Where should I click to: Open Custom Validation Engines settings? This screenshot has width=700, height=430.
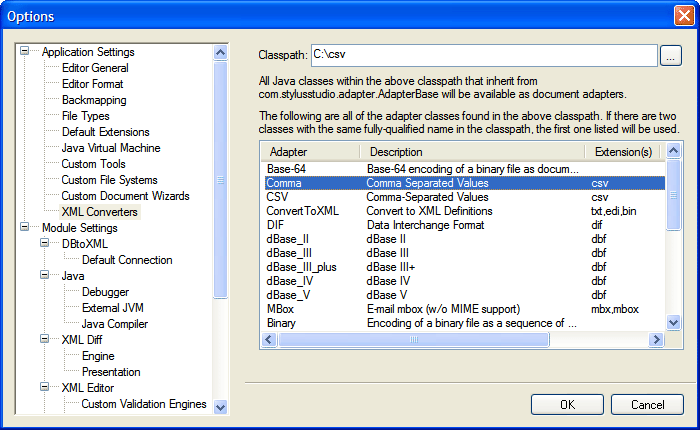click(144, 404)
